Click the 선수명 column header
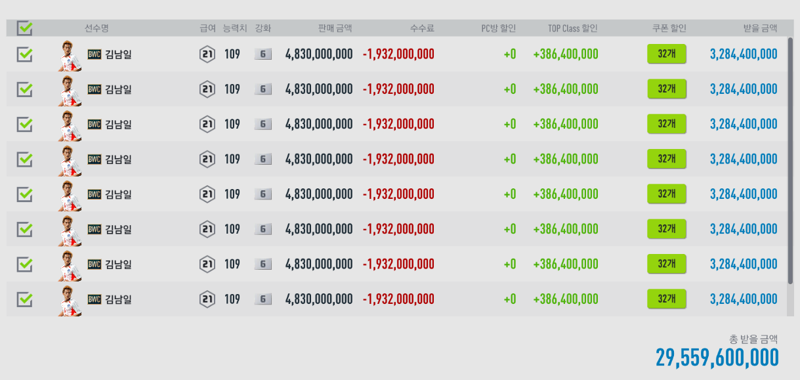 tap(96, 29)
